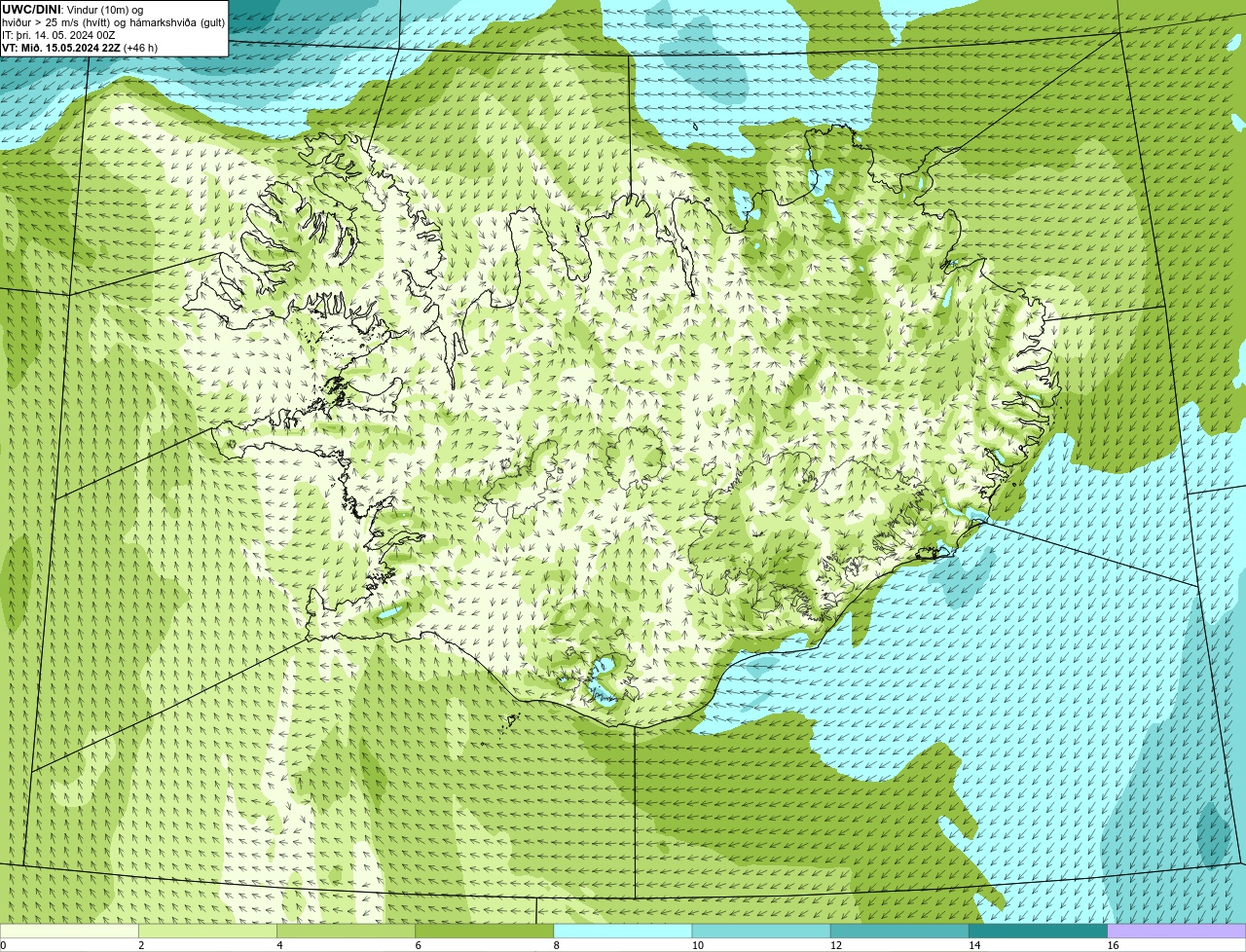The image size is (1246, 952).
Task: Click the '10' label on the color scale
Action: point(698,945)
